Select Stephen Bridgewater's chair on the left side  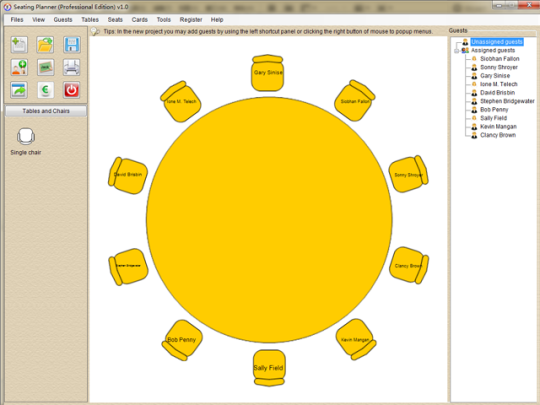(x=128, y=266)
